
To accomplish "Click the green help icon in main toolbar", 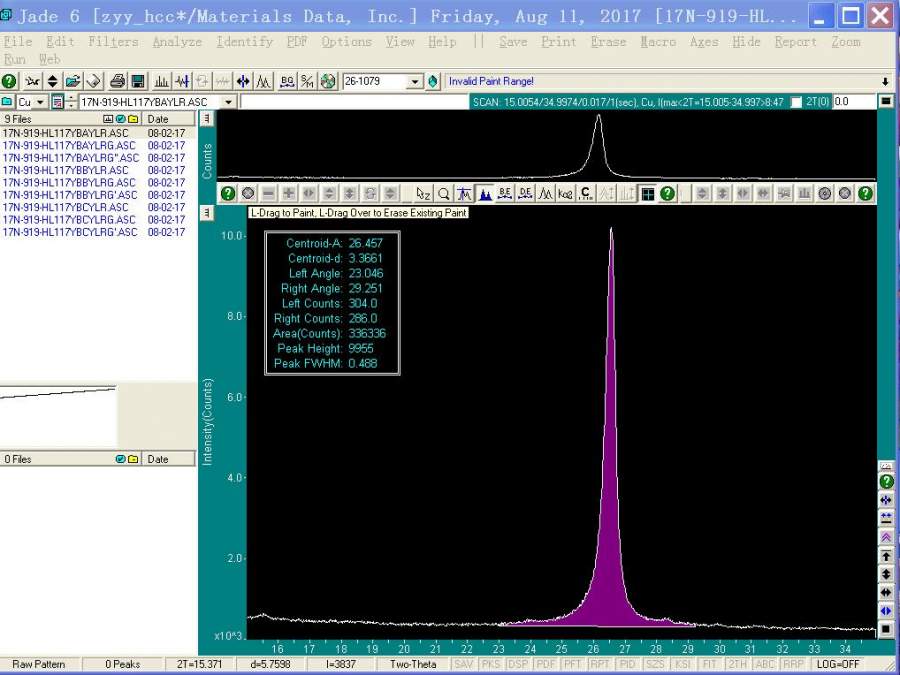I will 9,81.
